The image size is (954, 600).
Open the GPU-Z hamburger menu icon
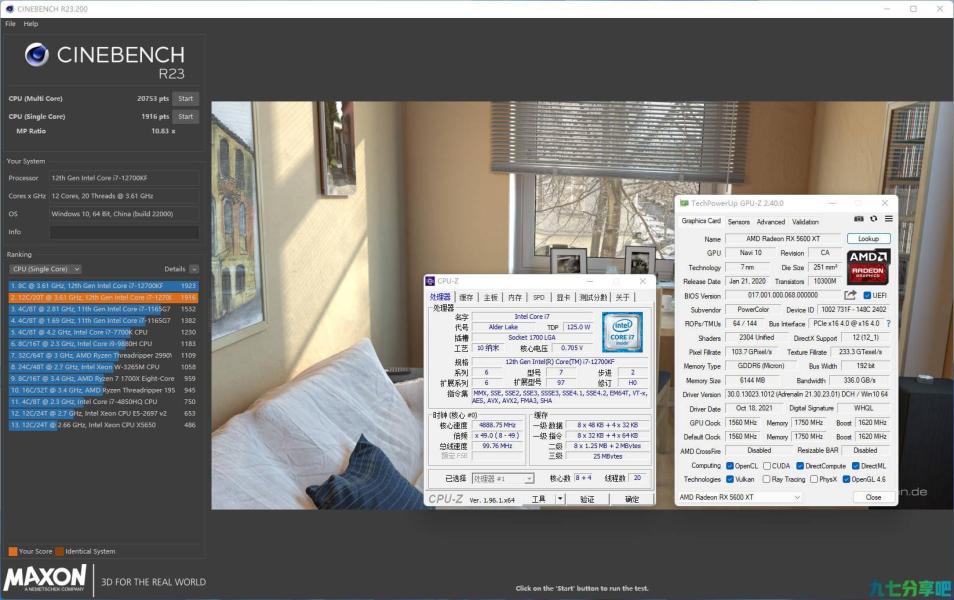888,219
